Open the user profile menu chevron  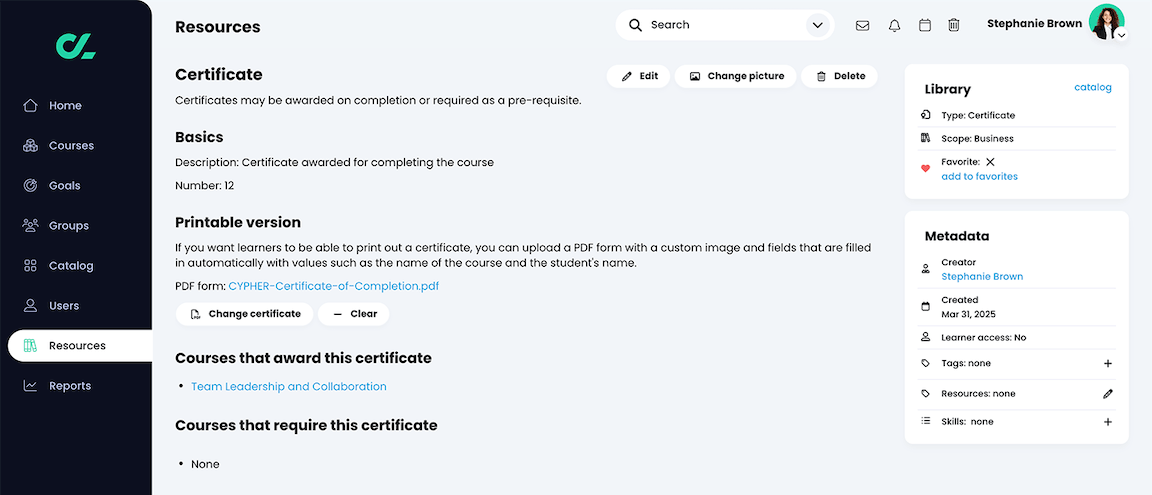[1122, 35]
